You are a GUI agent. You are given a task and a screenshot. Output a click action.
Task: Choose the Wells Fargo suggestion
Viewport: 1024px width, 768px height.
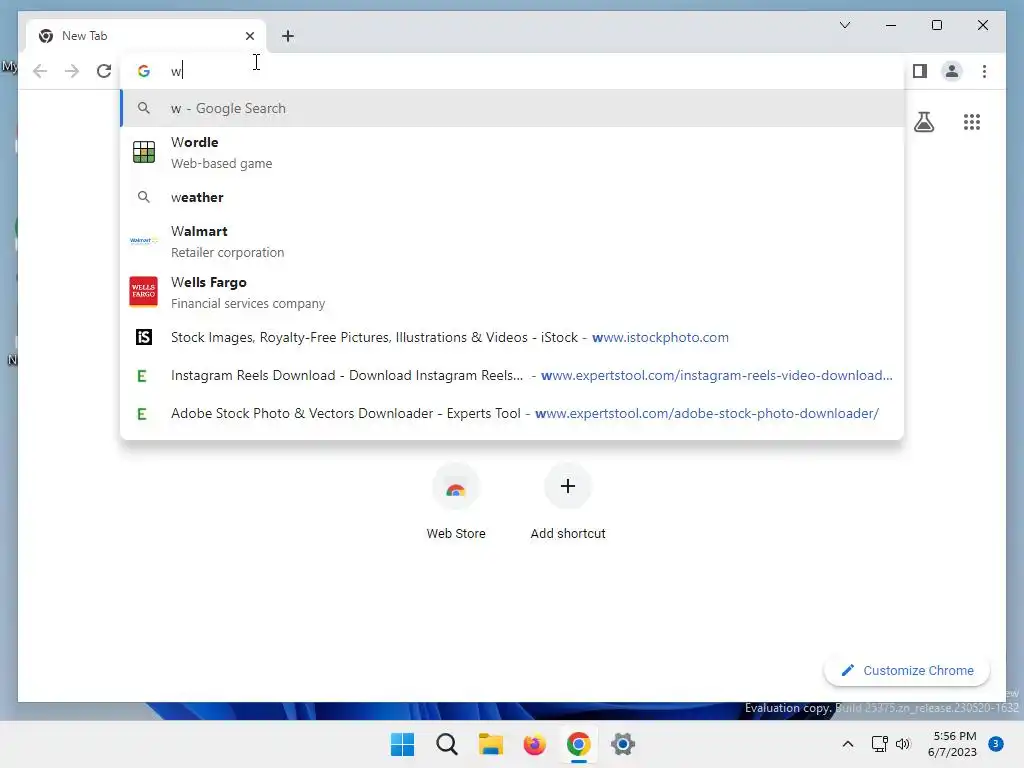[513, 292]
